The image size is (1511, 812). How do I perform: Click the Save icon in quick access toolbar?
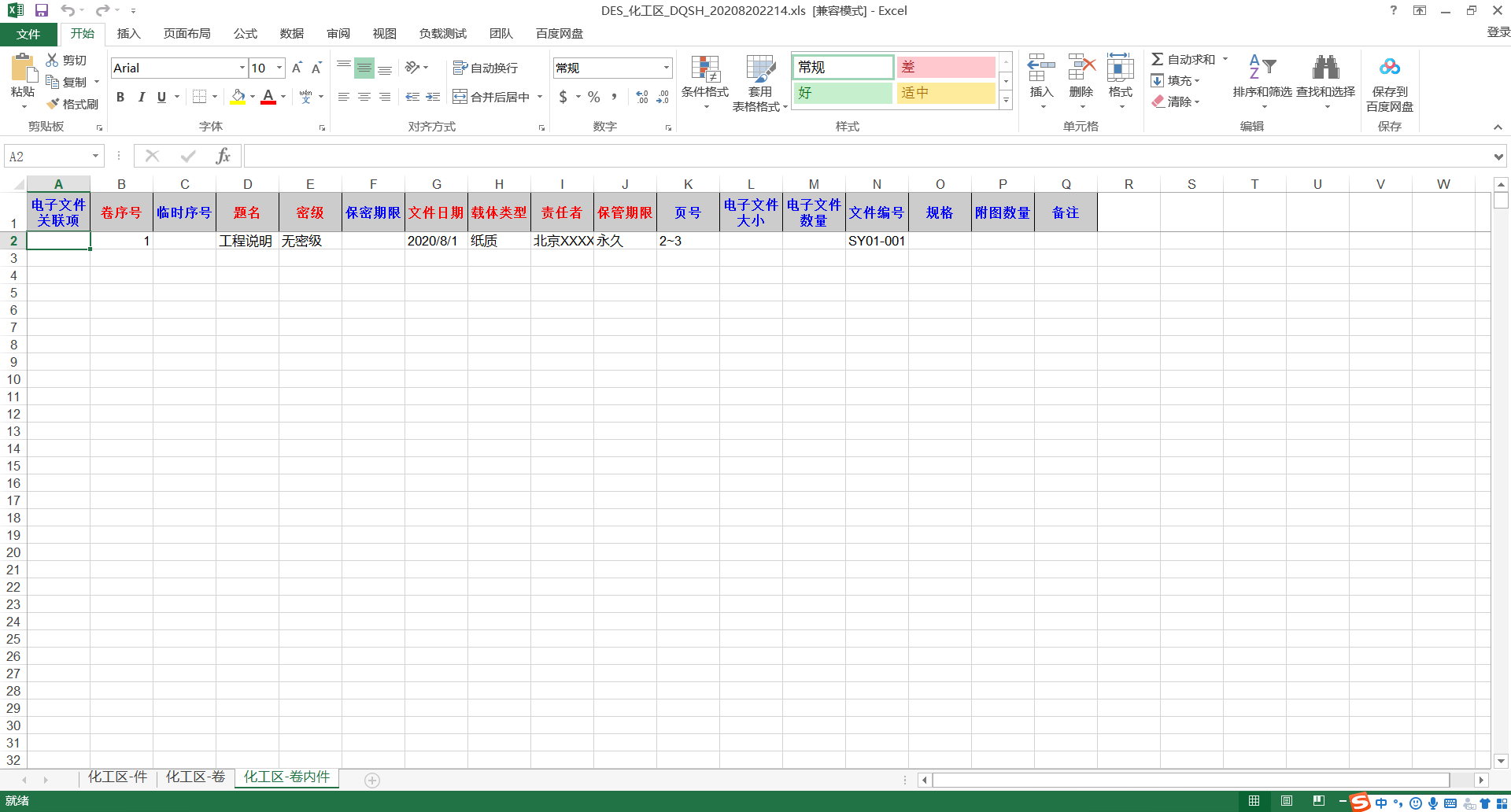pos(42,11)
